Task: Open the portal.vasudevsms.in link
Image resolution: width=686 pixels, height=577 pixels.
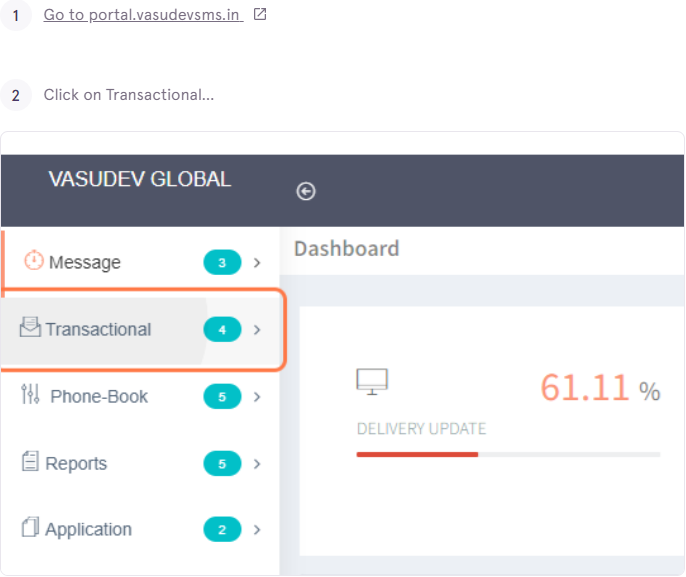Action: point(143,15)
